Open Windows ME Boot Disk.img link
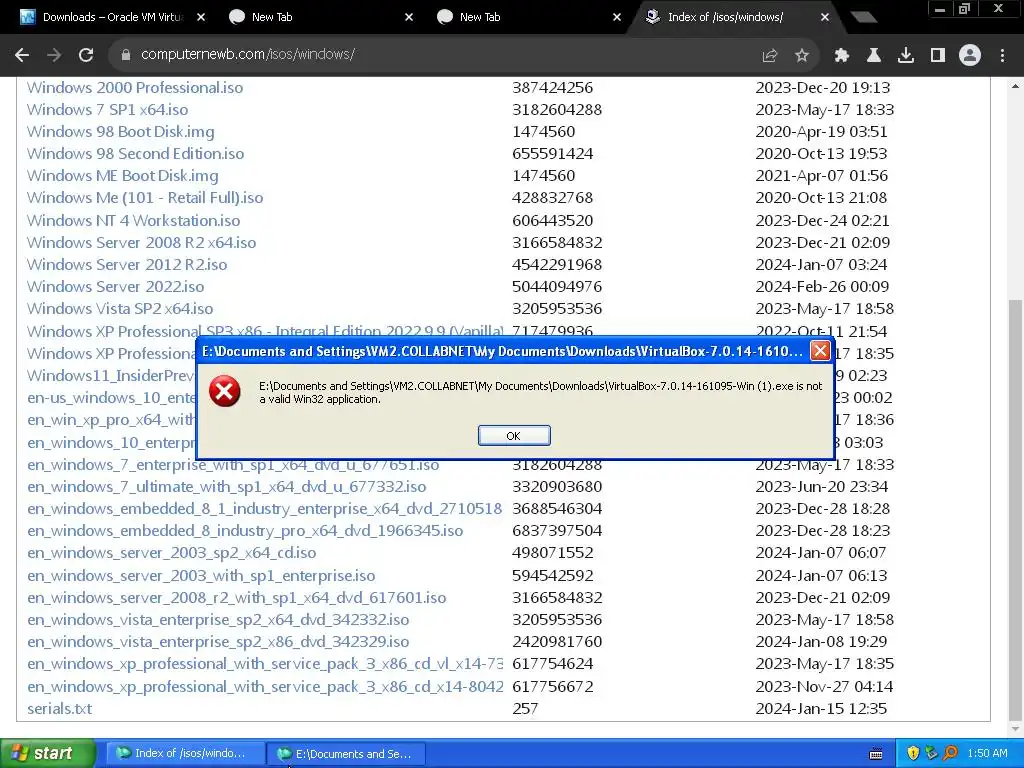The height and width of the screenshot is (768, 1024). pos(122,176)
